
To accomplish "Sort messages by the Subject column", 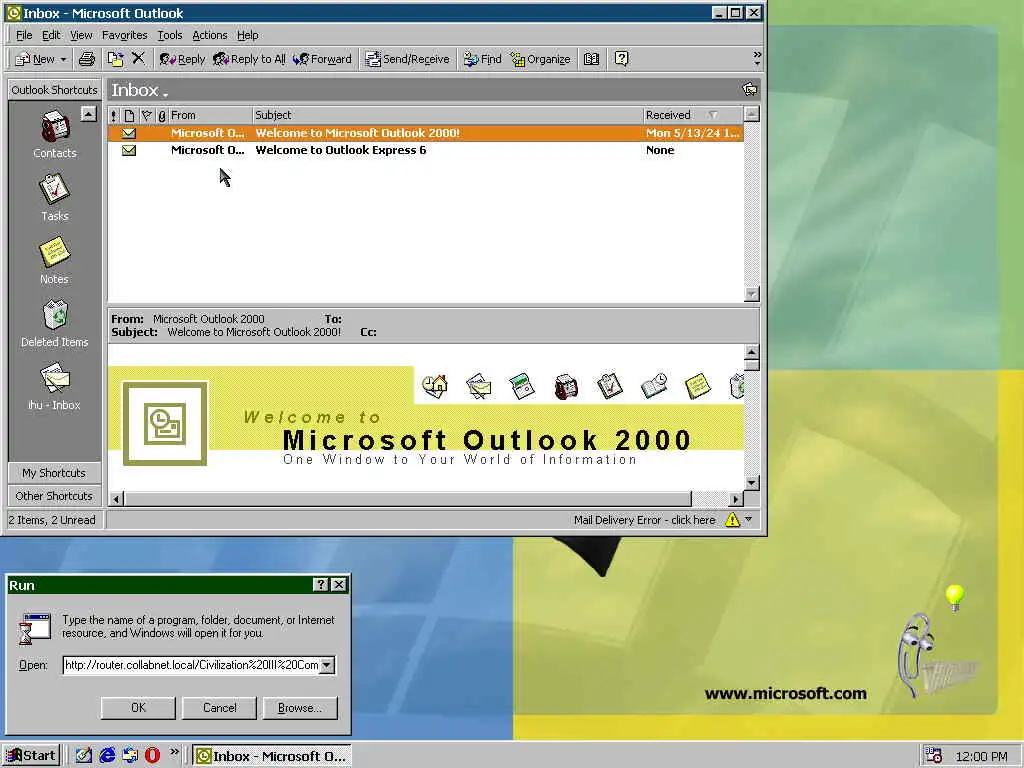I will pyautogui.click(x=448, y=115).
